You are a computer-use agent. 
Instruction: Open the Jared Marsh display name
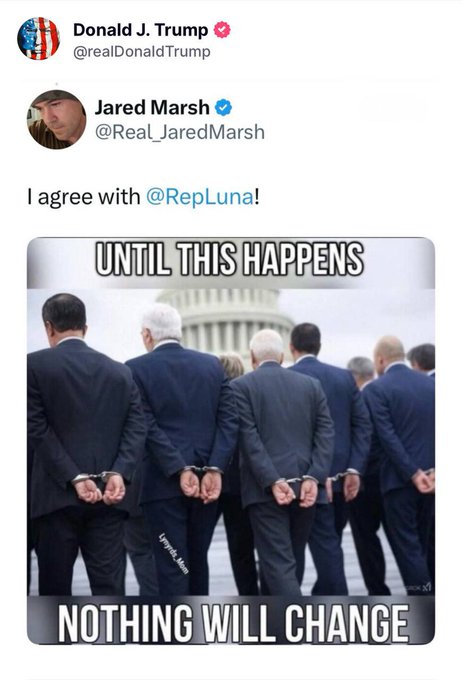[x=152, y=108]
